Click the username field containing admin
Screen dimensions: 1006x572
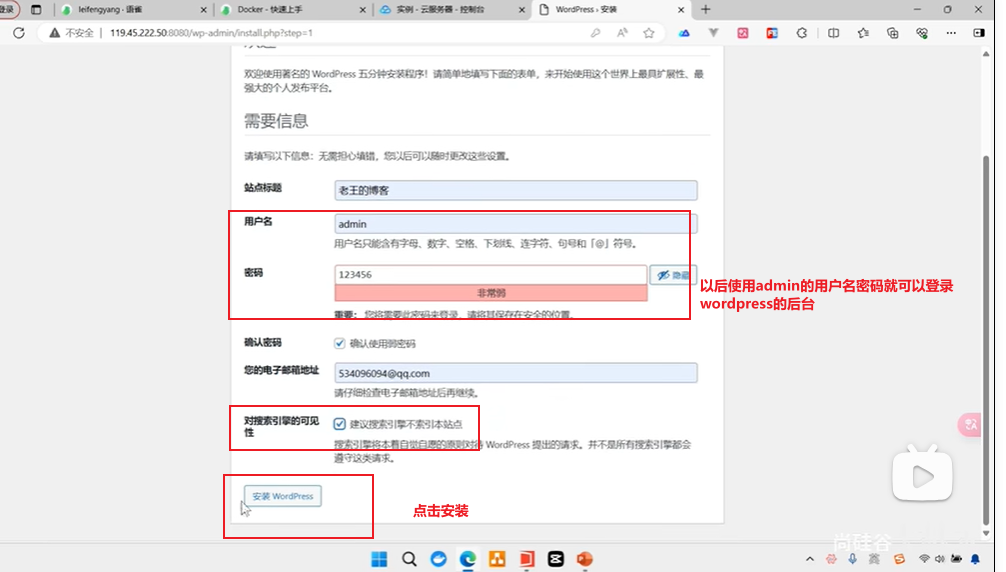(516, 224)
